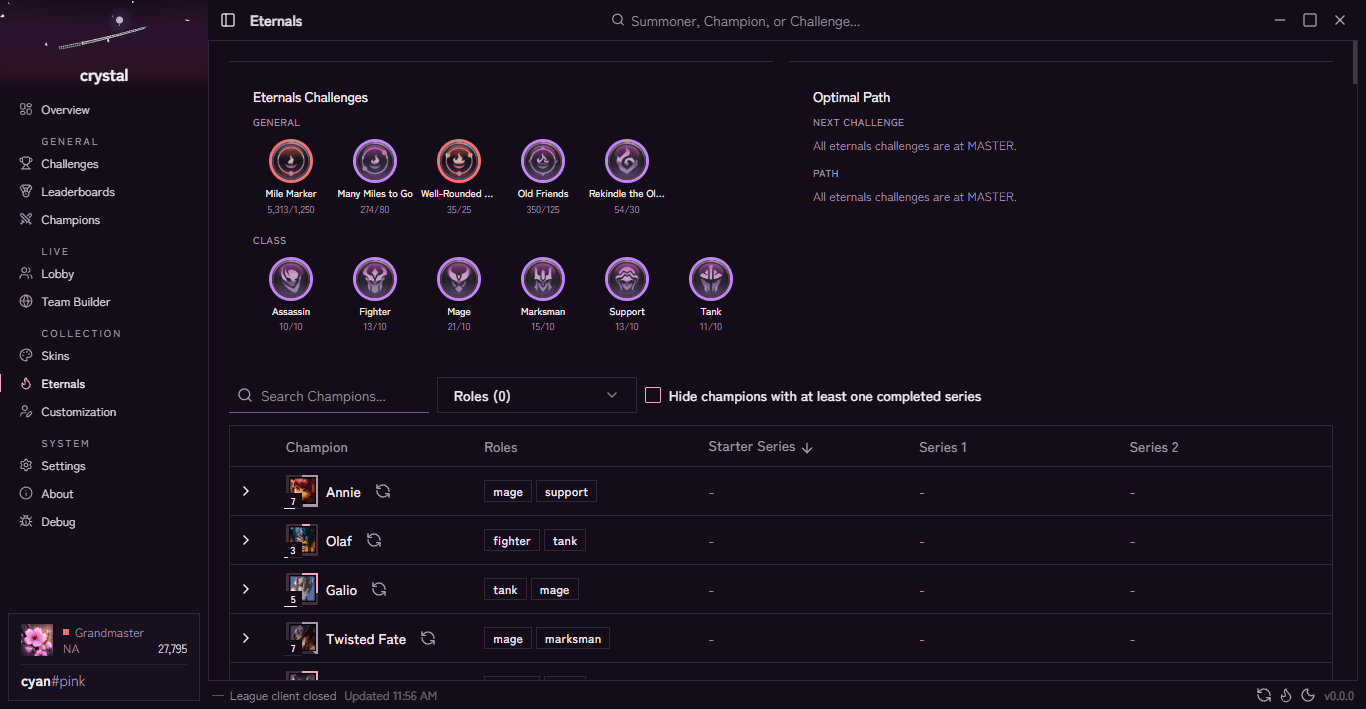Open the cyan#pink summoner profile card
This screenshot has height=709, width=1366.
104,656
